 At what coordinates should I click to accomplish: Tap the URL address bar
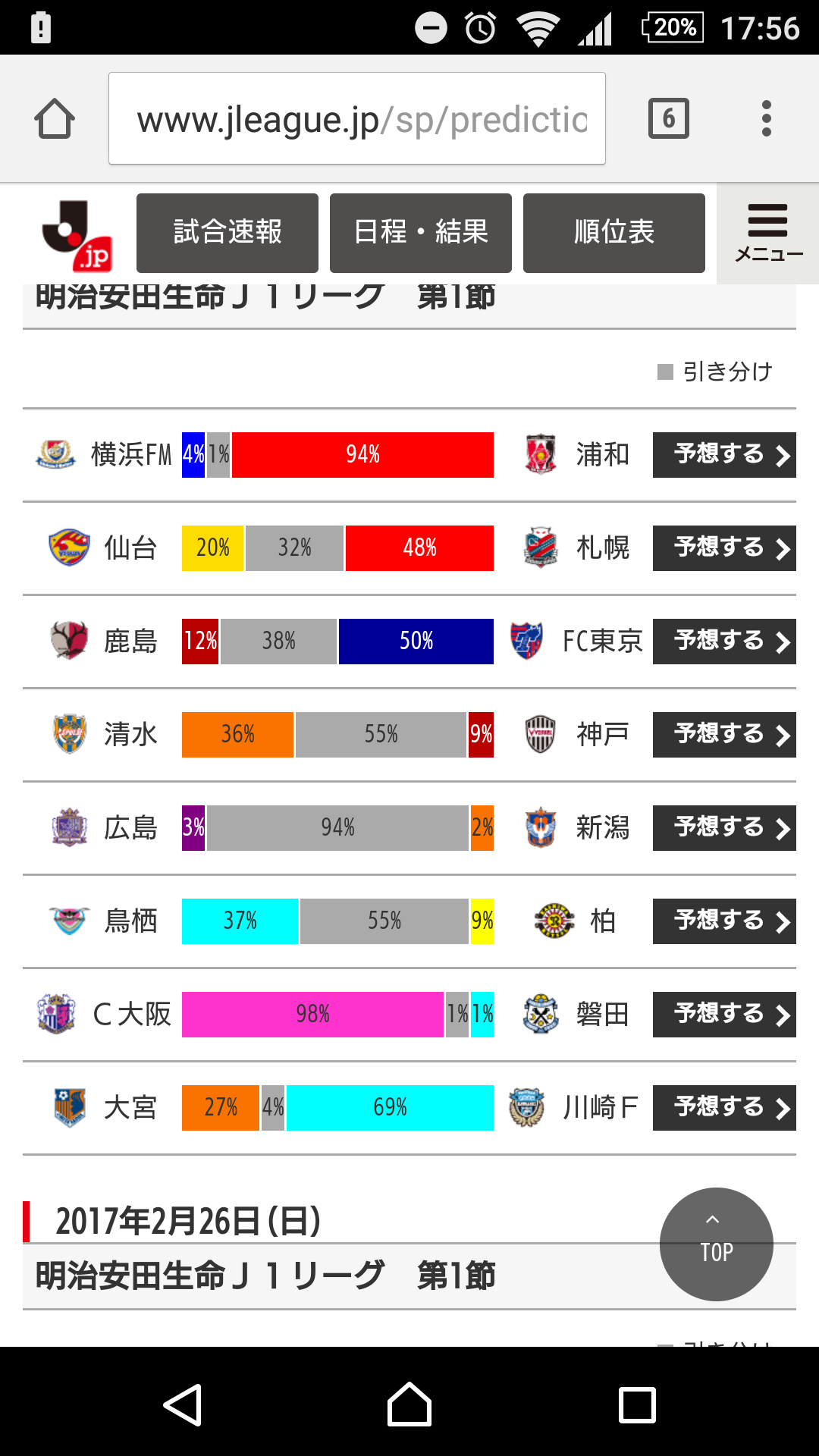(357, 118)
